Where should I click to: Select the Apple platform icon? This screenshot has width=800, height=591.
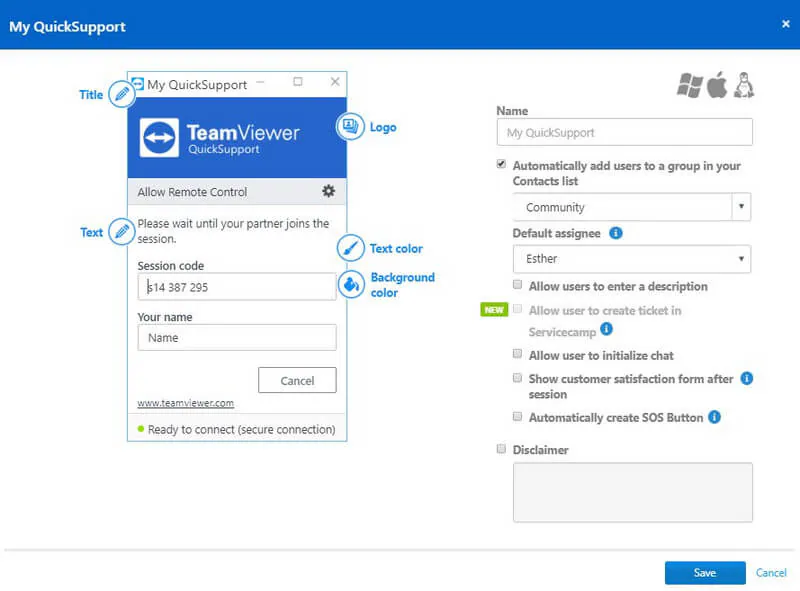tap(717, 85)
